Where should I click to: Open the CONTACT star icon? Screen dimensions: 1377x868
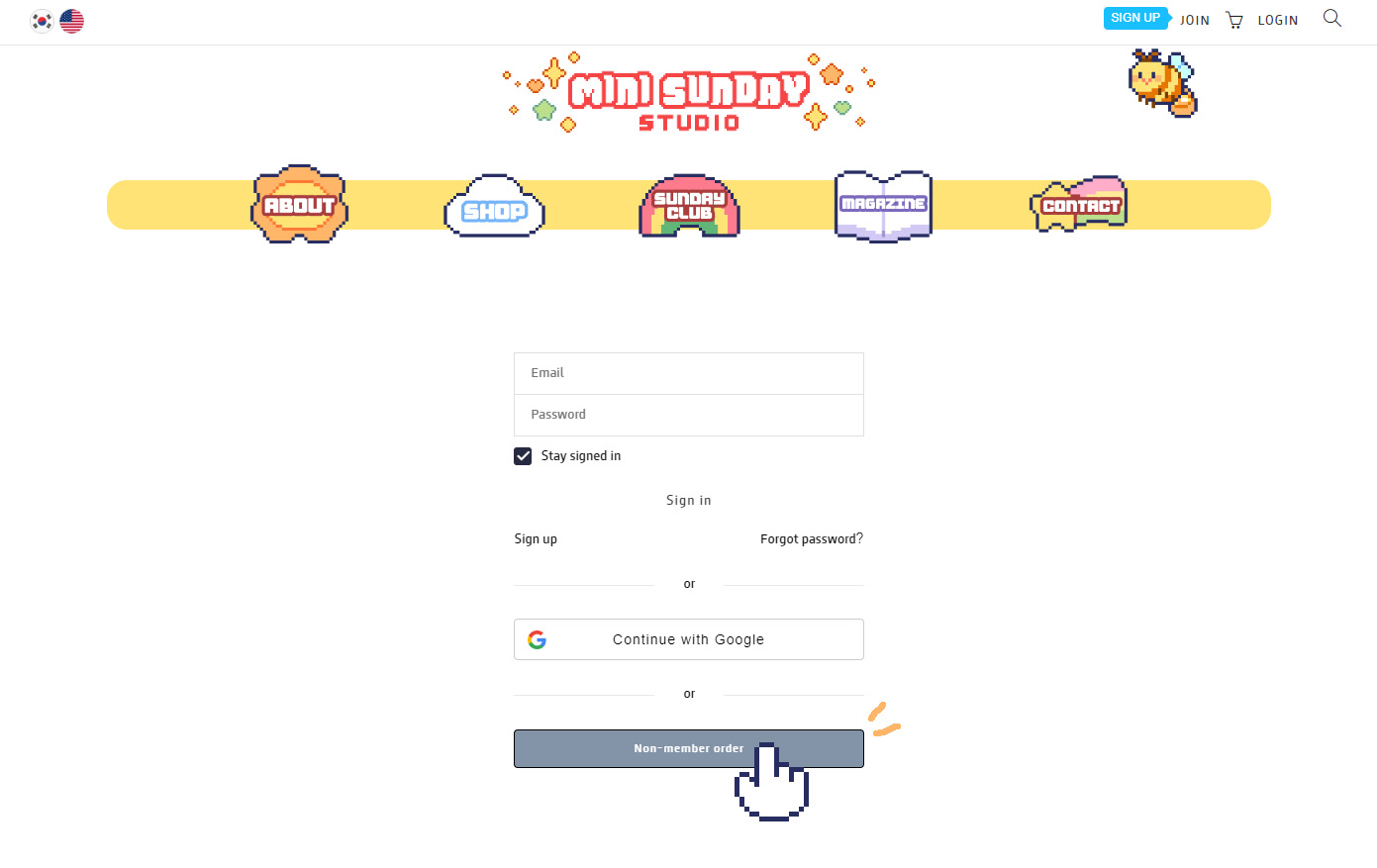(x=1079, y=205)
